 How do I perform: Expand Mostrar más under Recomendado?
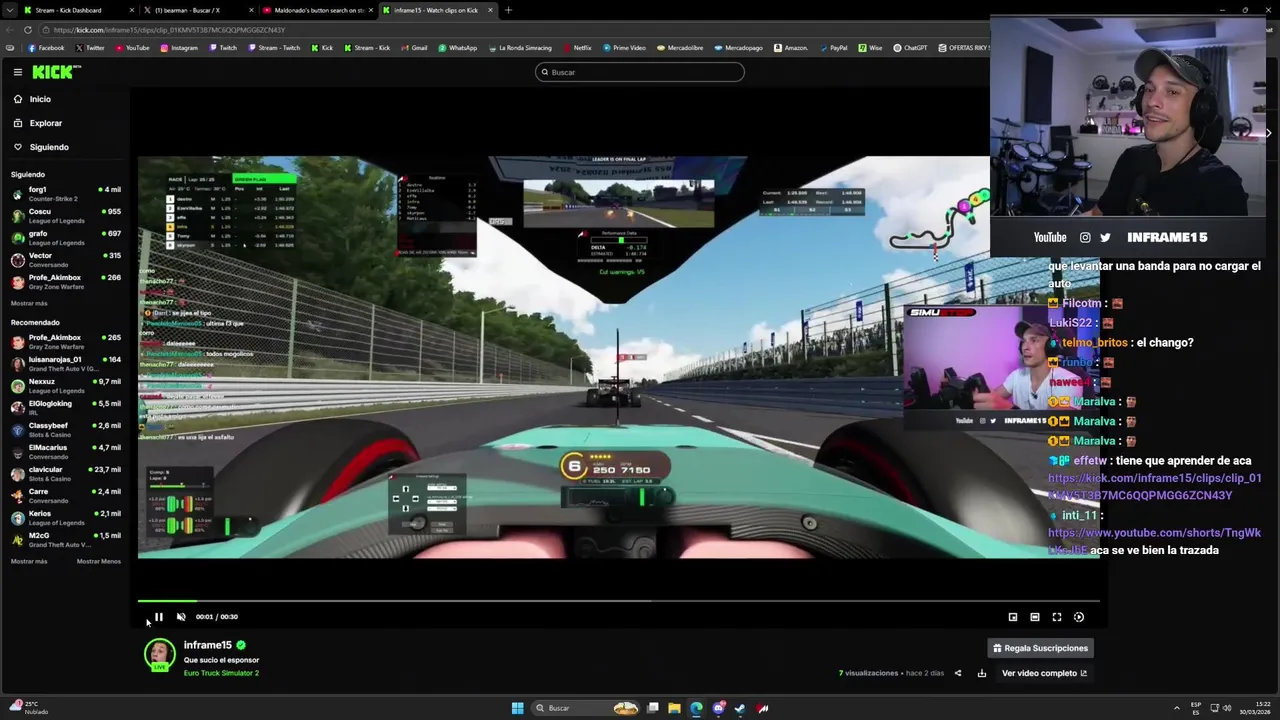29,561
